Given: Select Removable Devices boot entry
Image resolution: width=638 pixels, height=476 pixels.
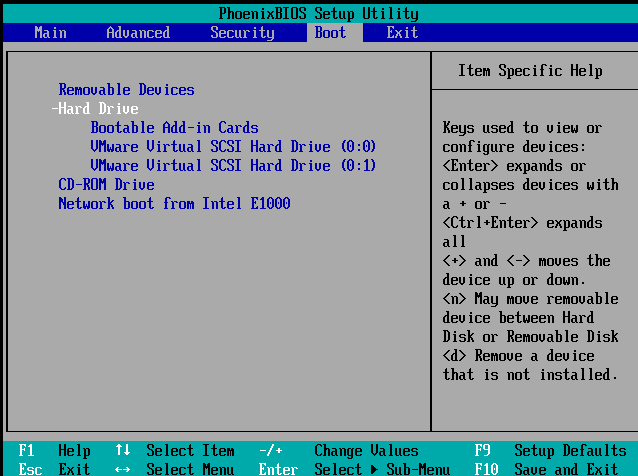Looking at the screenshot, I should pyautogui.click(x=126, y=90).
